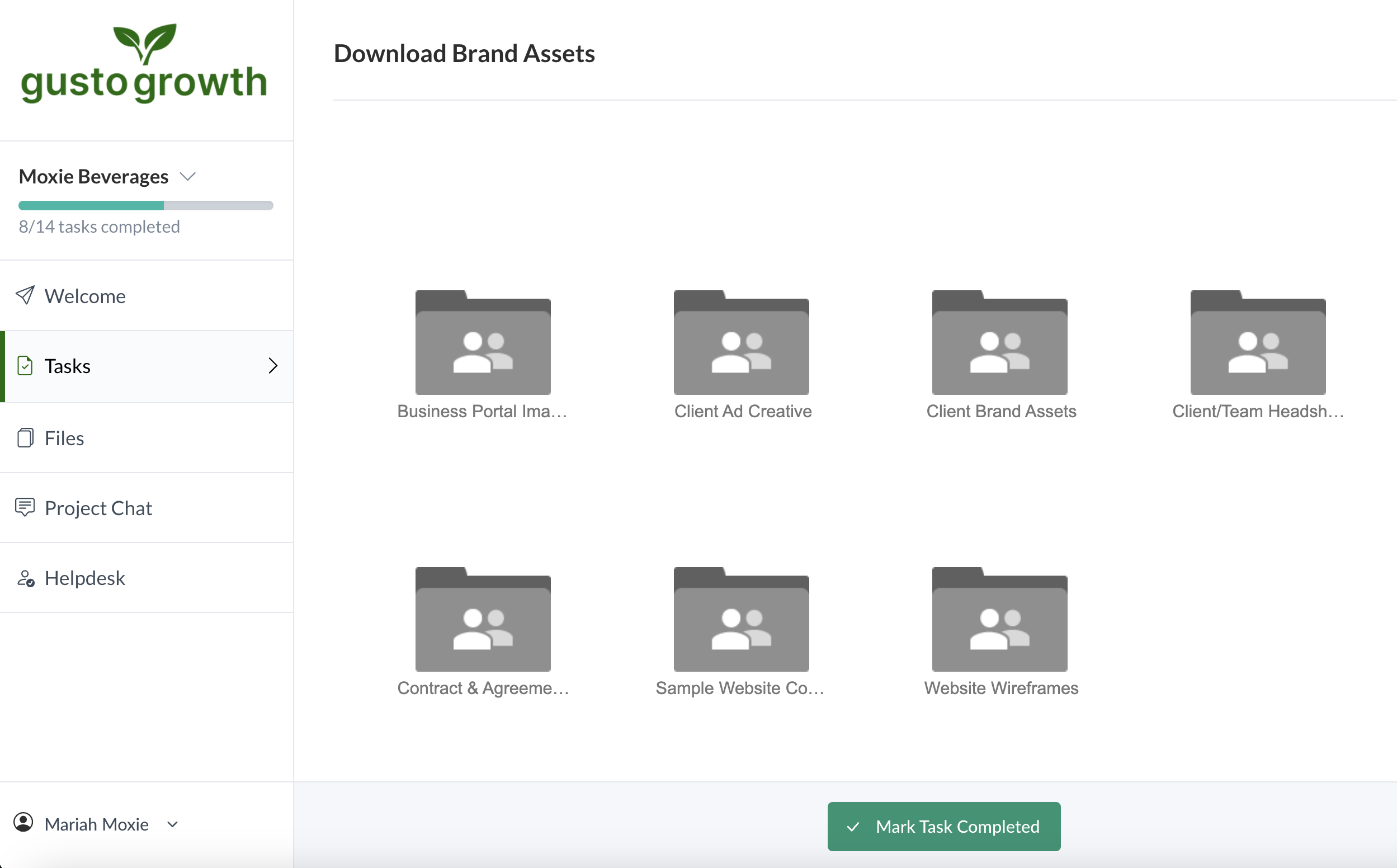Click the user avatar icon beside Mariah Moxie
Viewport: 1397px width, 868px height.
click(x=23, y=822)
